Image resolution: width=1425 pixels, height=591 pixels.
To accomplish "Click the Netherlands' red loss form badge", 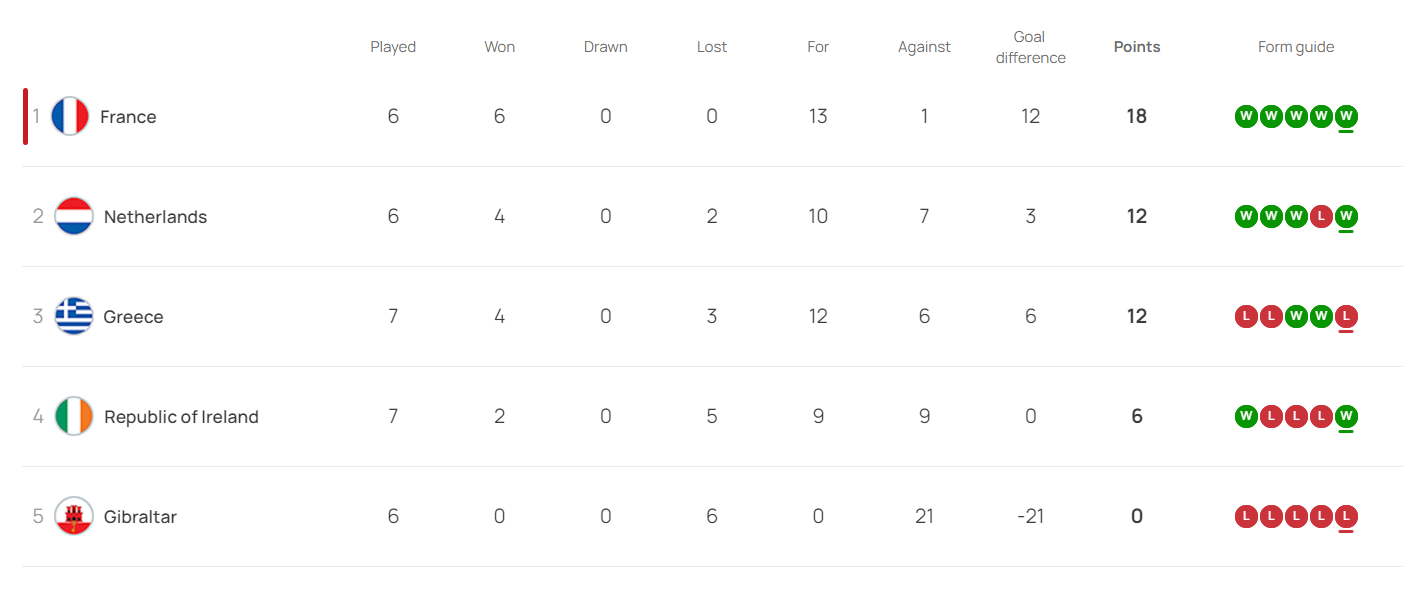I will 1321,217.
